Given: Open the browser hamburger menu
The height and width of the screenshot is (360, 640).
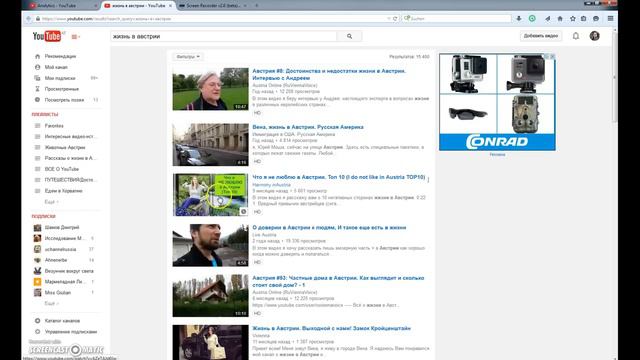Looking at the screenshot, I should (610, 18).
